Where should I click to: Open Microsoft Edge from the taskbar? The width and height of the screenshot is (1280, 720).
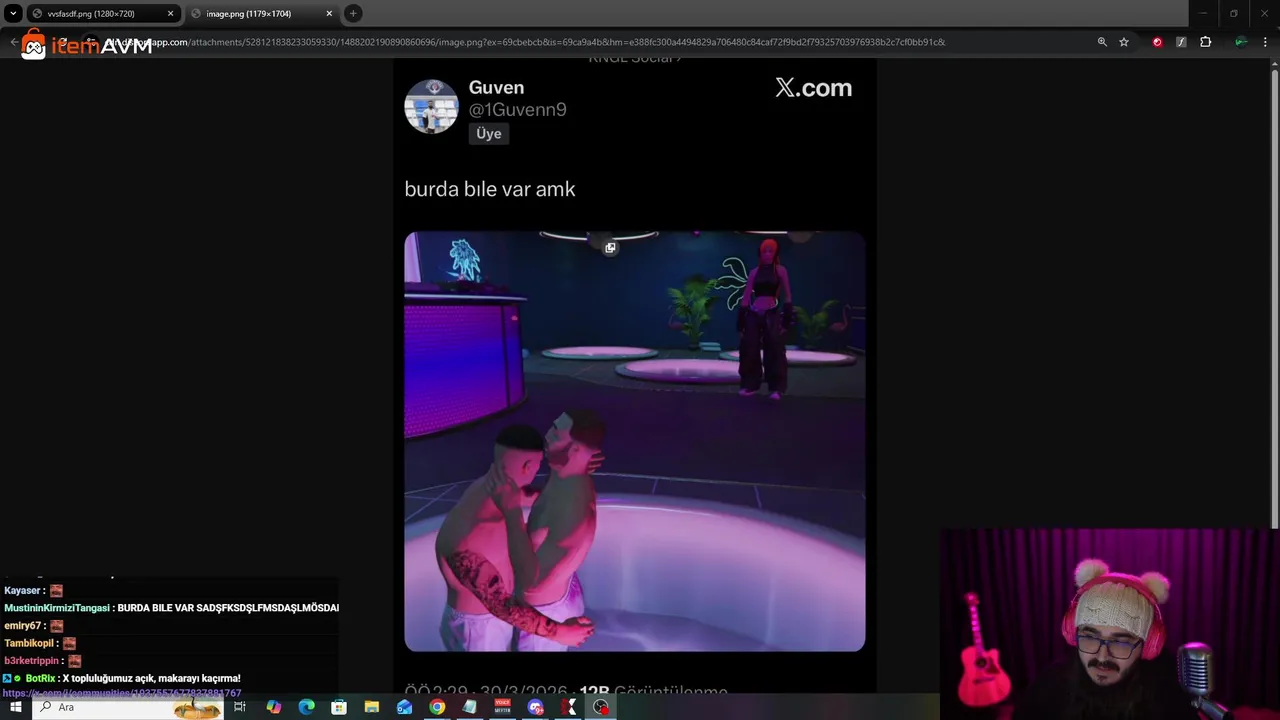[307, 707]
